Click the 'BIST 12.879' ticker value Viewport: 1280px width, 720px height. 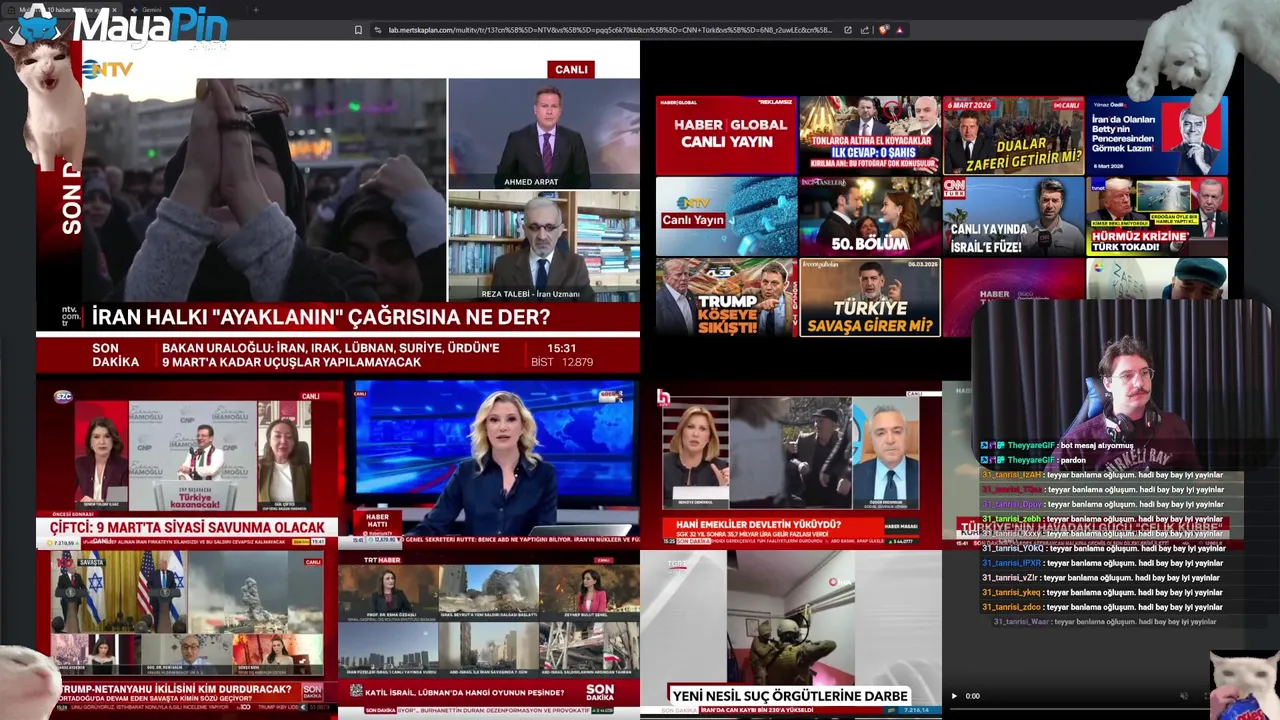point(561,362)
